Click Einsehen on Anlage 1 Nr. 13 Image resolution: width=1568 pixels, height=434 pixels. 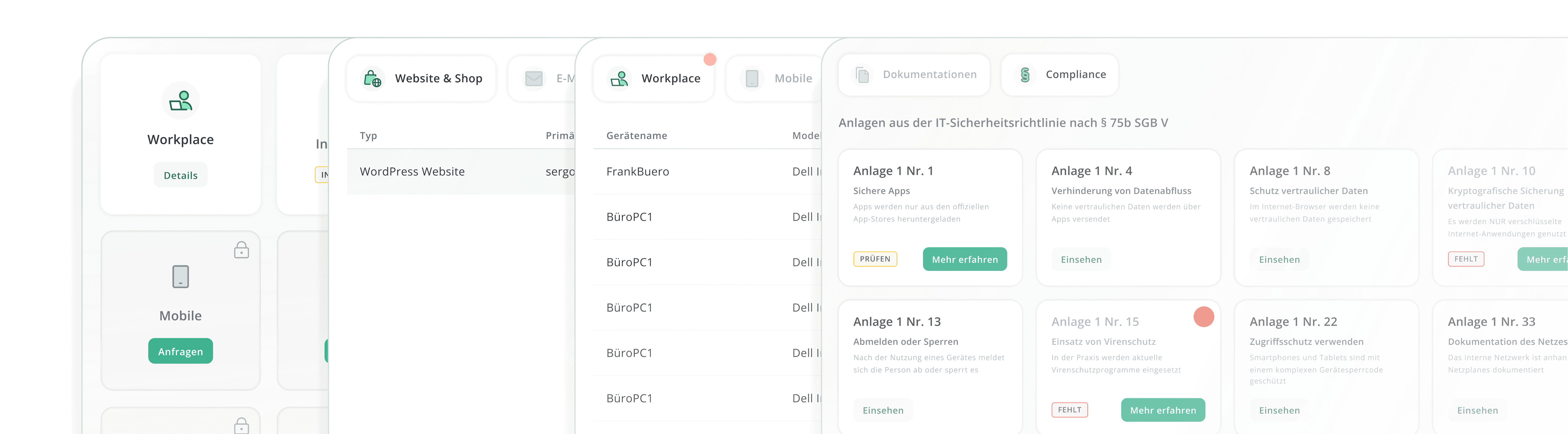tap(883, 410)
